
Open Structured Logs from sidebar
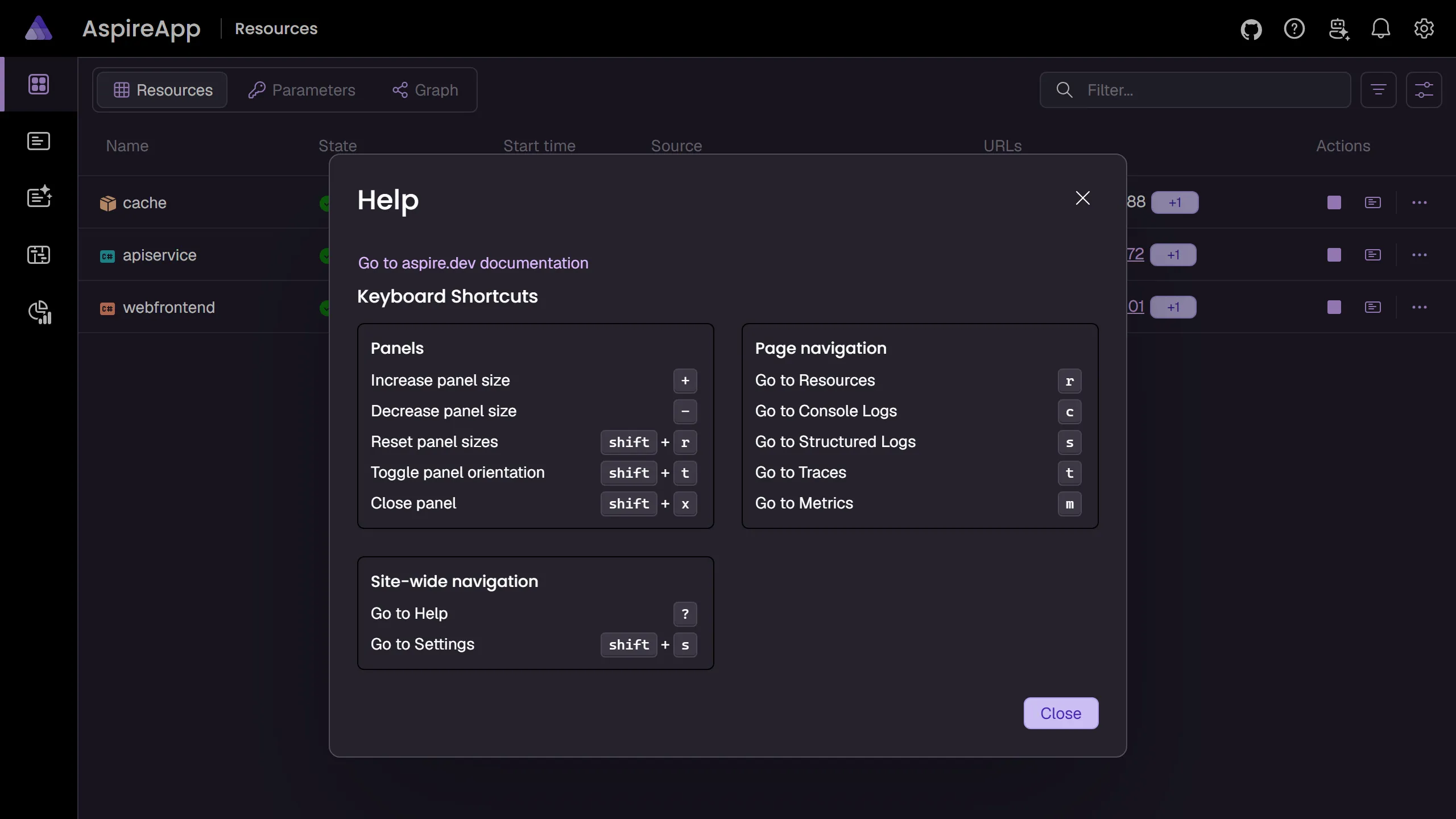point(39,197)
